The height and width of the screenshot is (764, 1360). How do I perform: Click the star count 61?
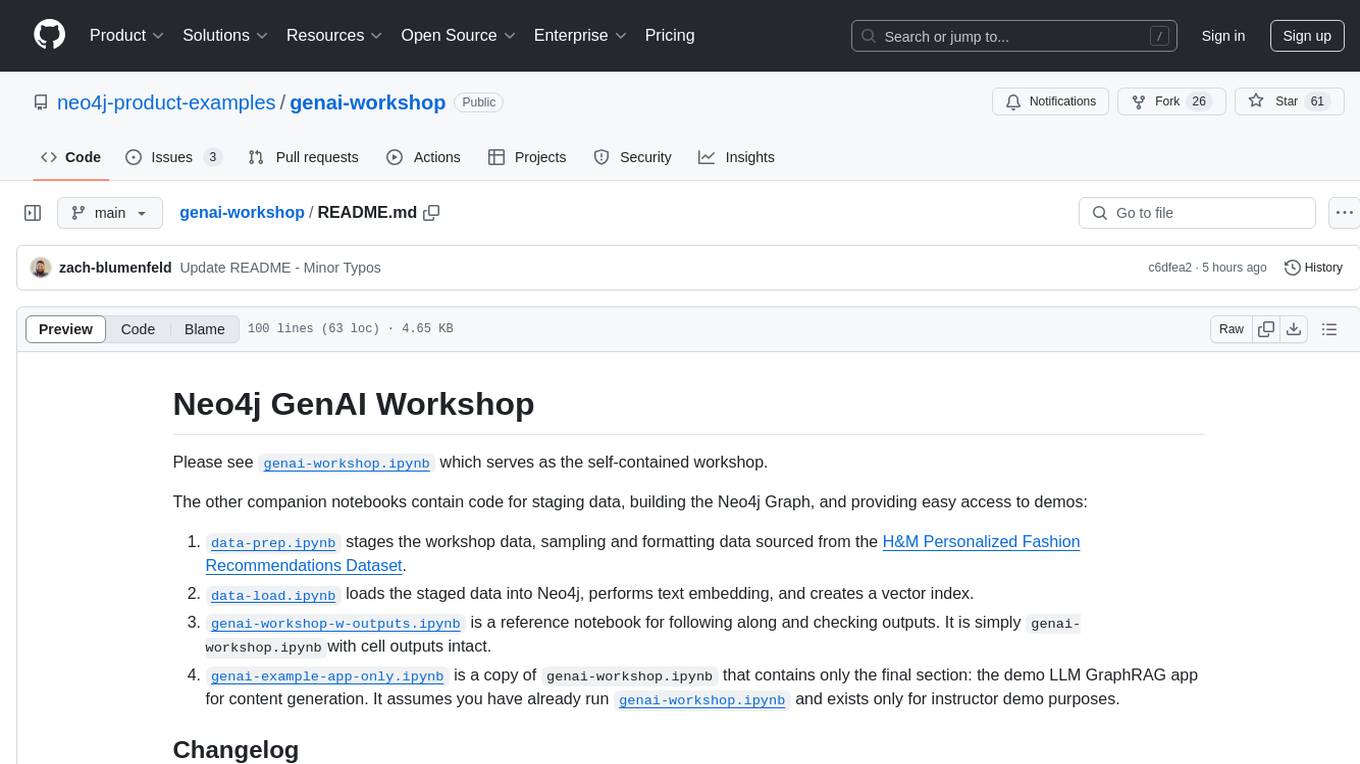(1317, 101)
